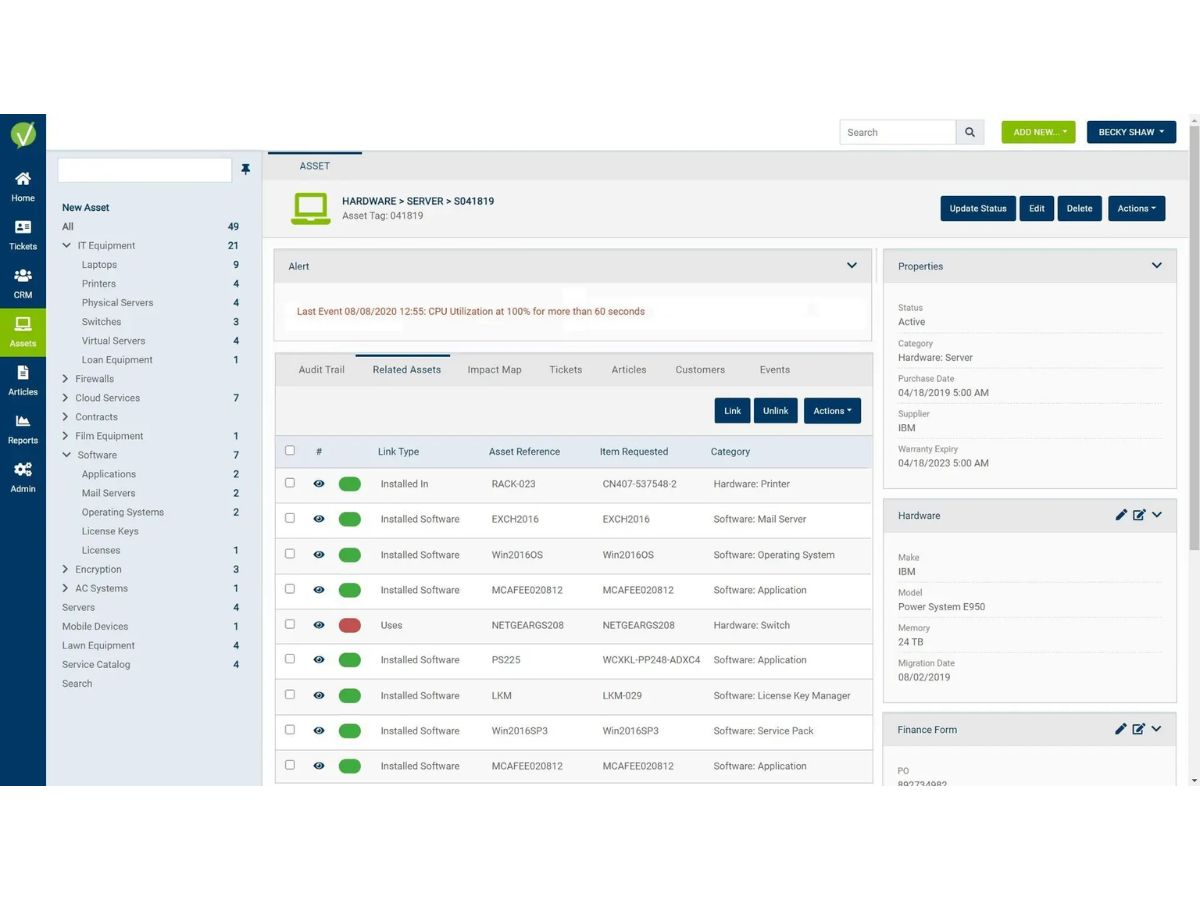Pin the asset tree panel
The width and height of the screenshot is (1200, 900).
246,170
